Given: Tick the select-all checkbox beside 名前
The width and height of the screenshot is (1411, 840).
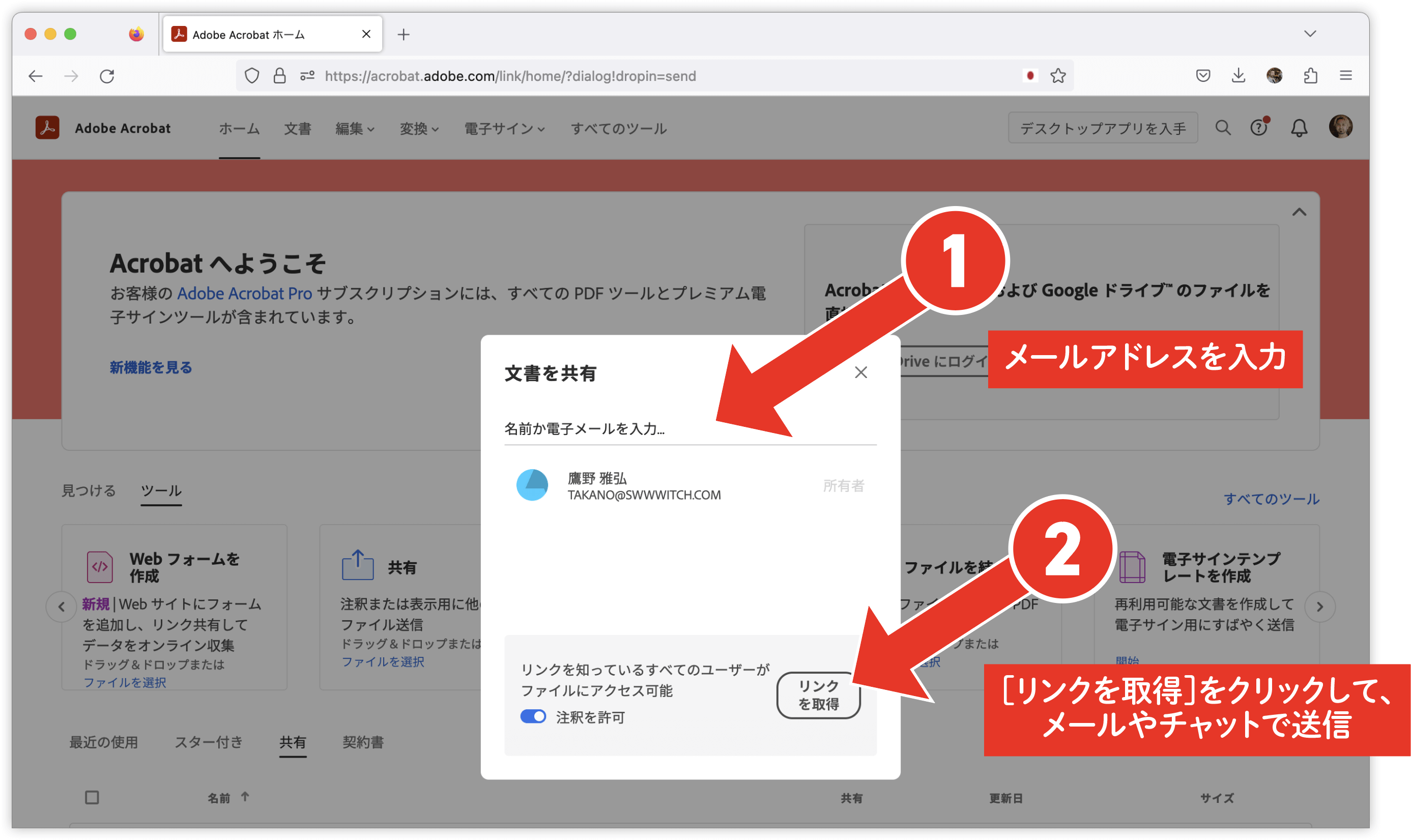Looking at the screenshot, I should click(x=92, y=798).
